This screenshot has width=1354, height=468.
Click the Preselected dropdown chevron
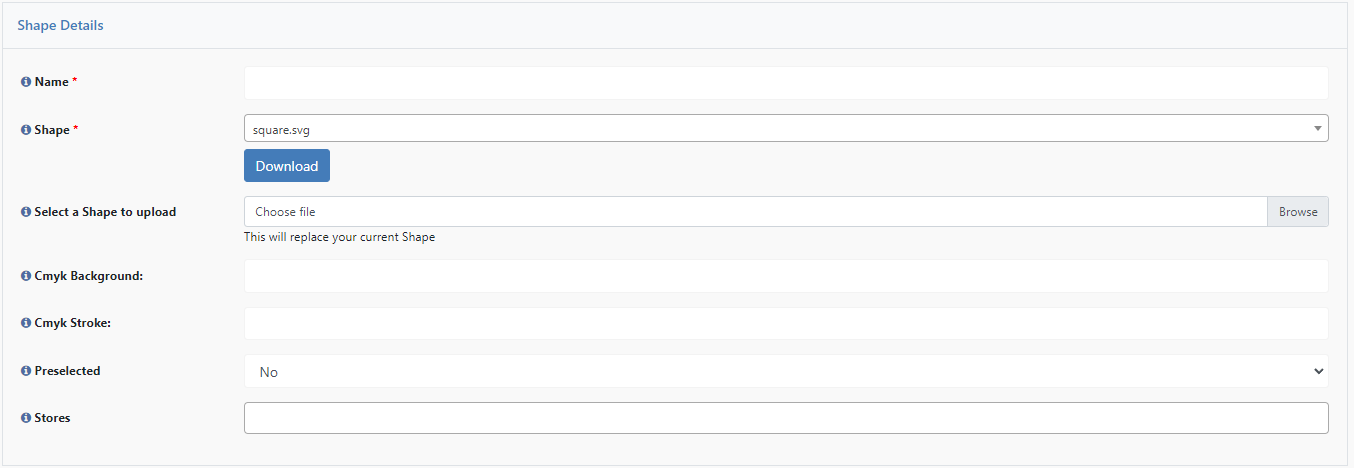1316,371
